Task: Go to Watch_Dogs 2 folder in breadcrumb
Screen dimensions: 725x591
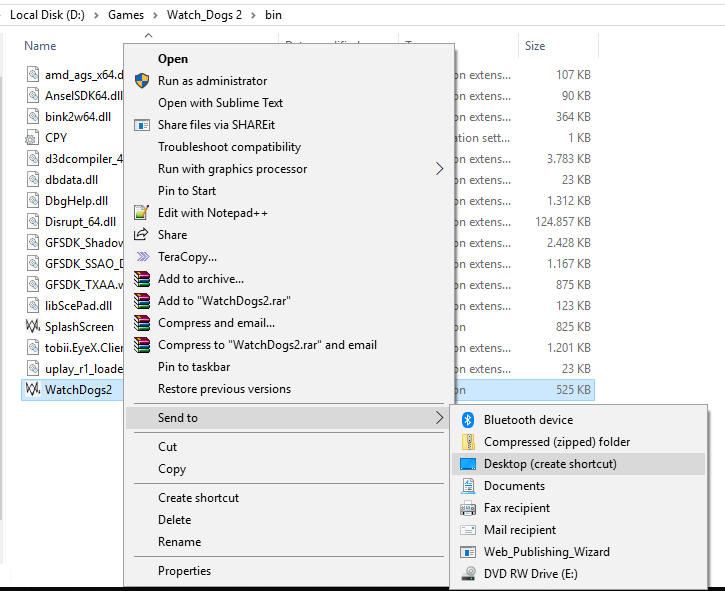Action: pos(204,15)
